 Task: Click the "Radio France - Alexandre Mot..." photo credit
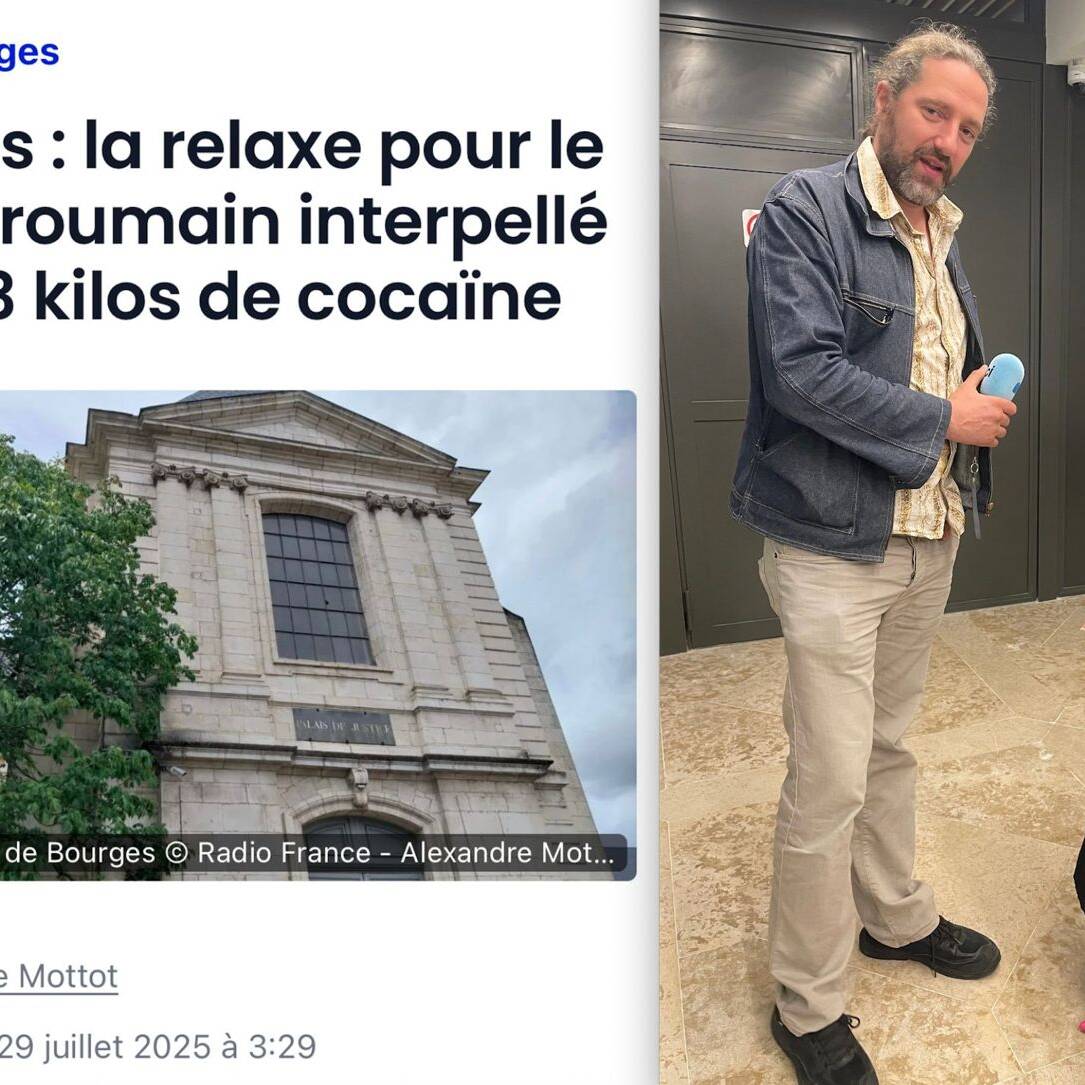click(x=405, y=853)
